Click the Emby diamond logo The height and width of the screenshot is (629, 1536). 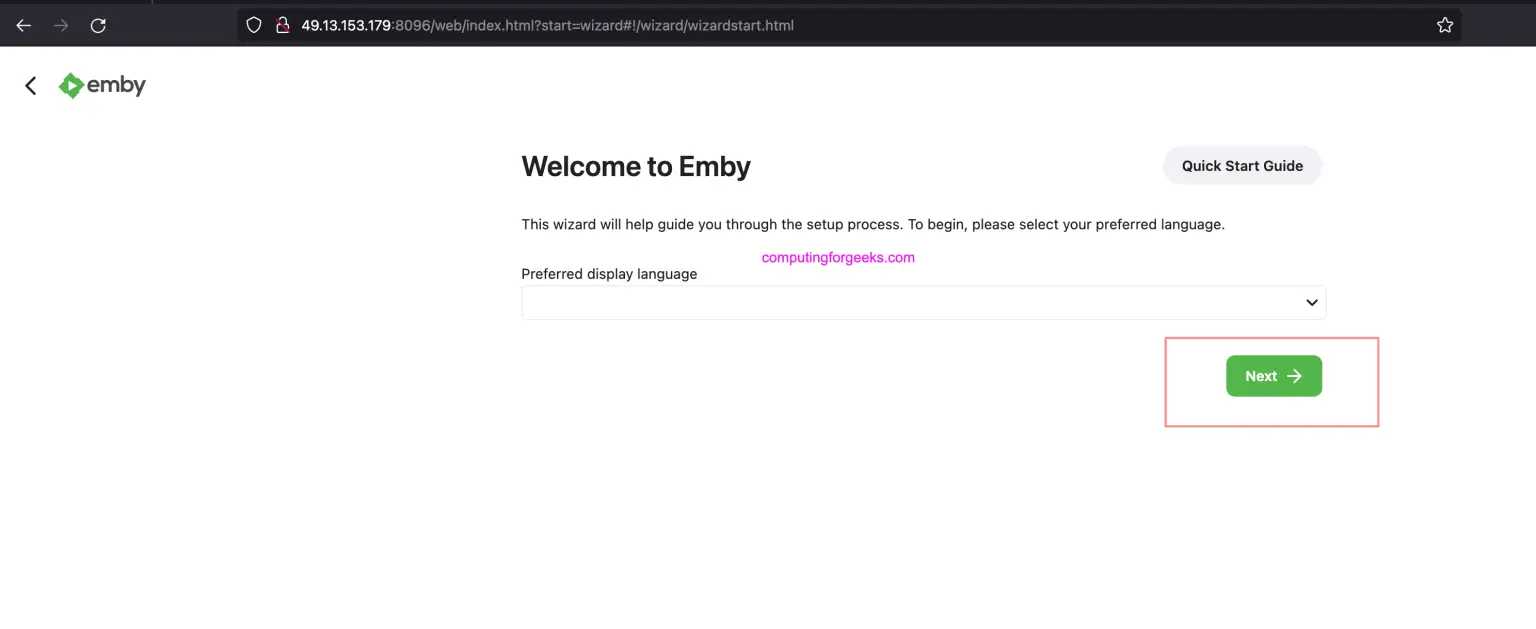71,85
